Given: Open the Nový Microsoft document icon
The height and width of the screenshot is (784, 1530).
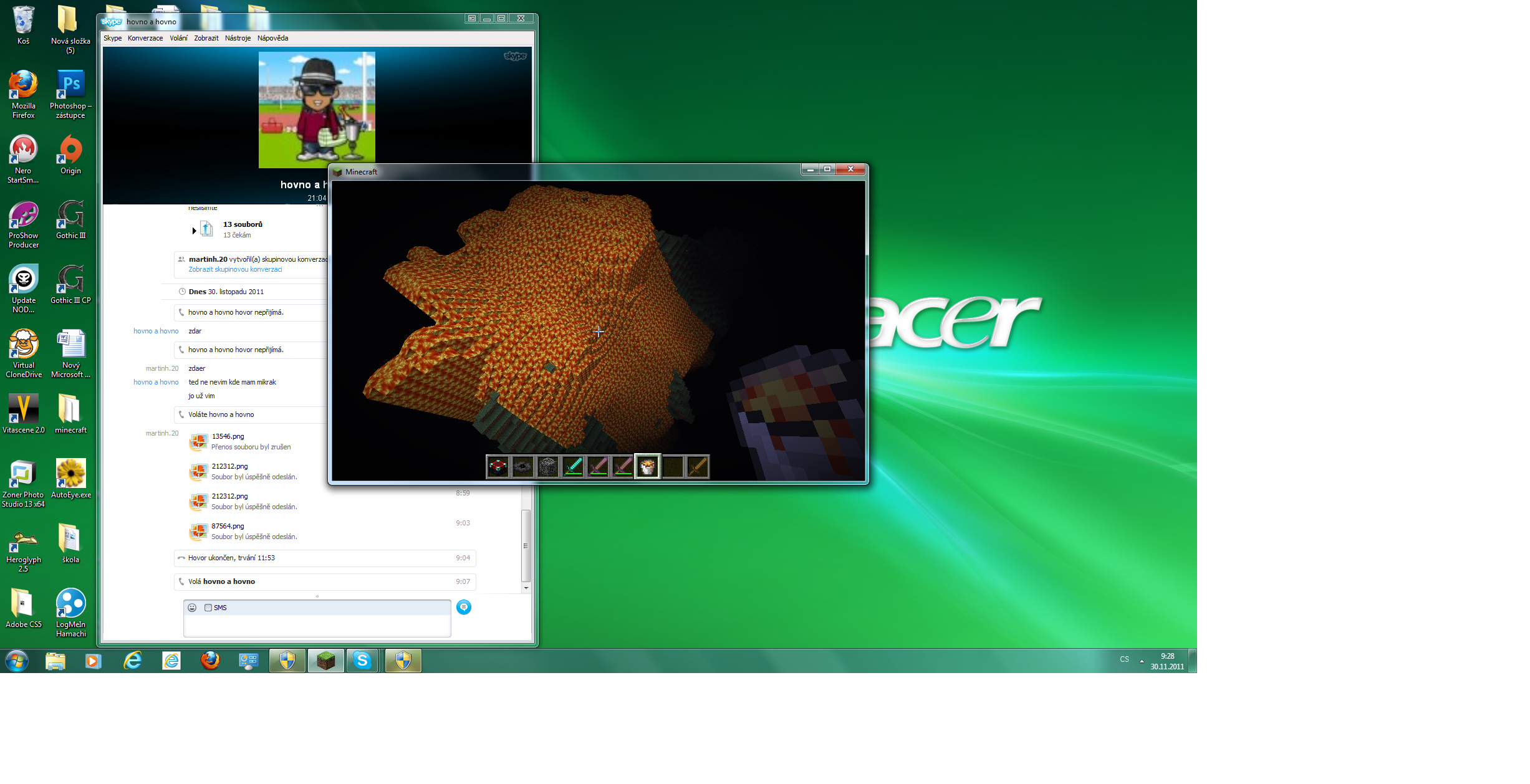Looking at the screenshot, I should pyautogui.click(x=70, y=353).
